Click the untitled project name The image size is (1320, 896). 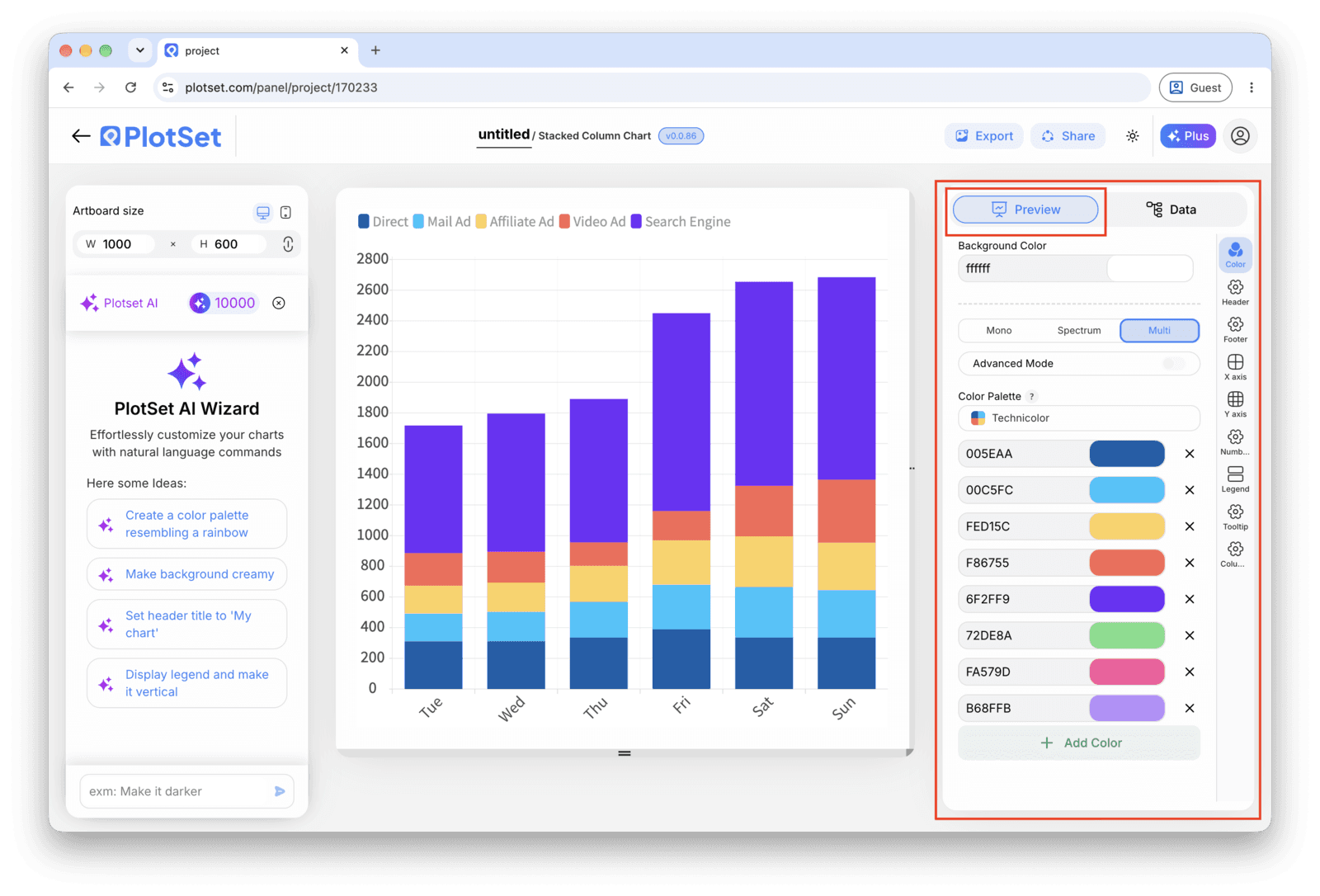[x=504, y=134]
